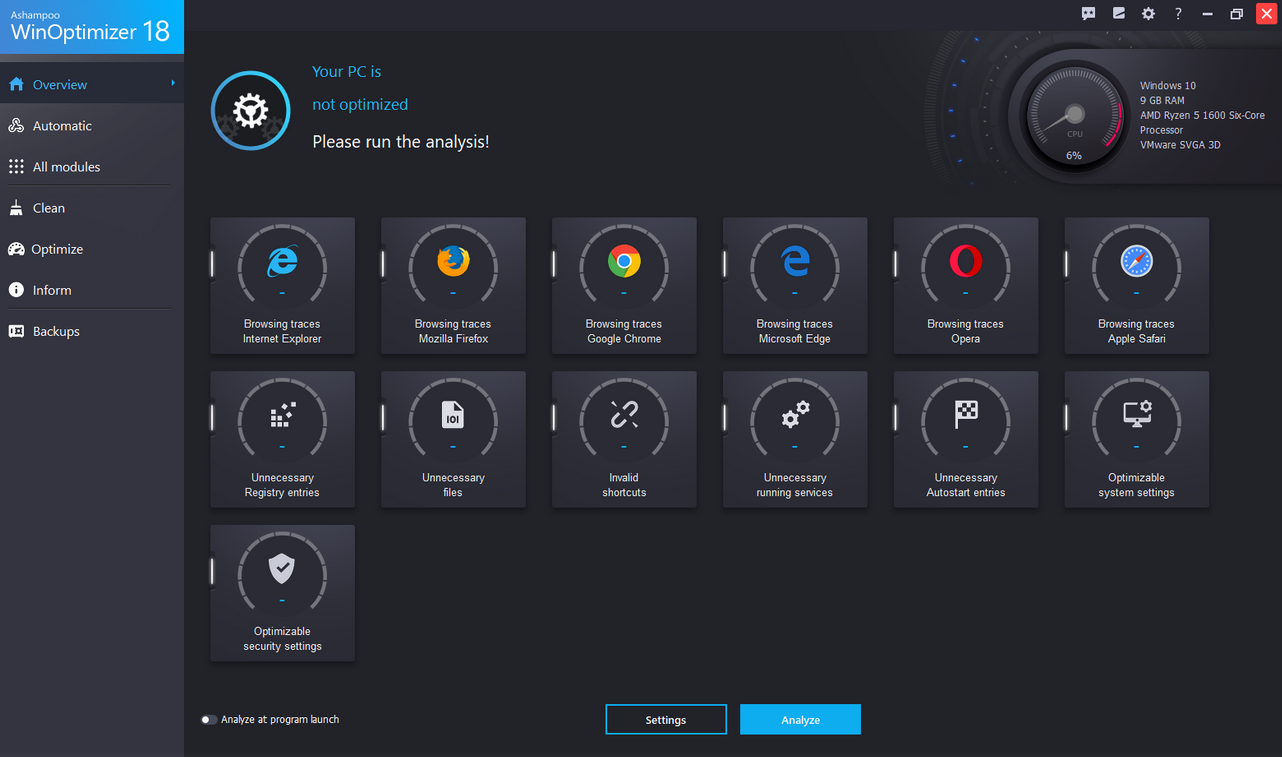
Task: Expand the arrow beside Overview
Action: (173, 84)
